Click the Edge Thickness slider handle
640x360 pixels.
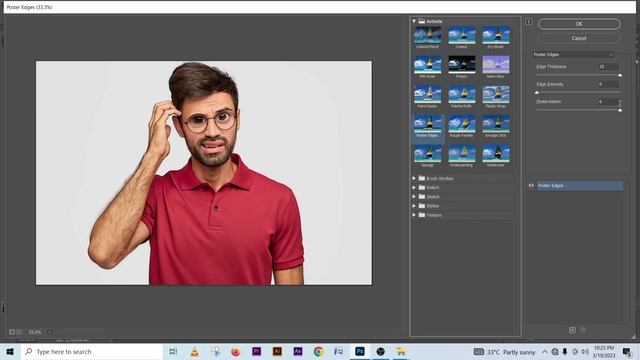click(x=620, y=76)
